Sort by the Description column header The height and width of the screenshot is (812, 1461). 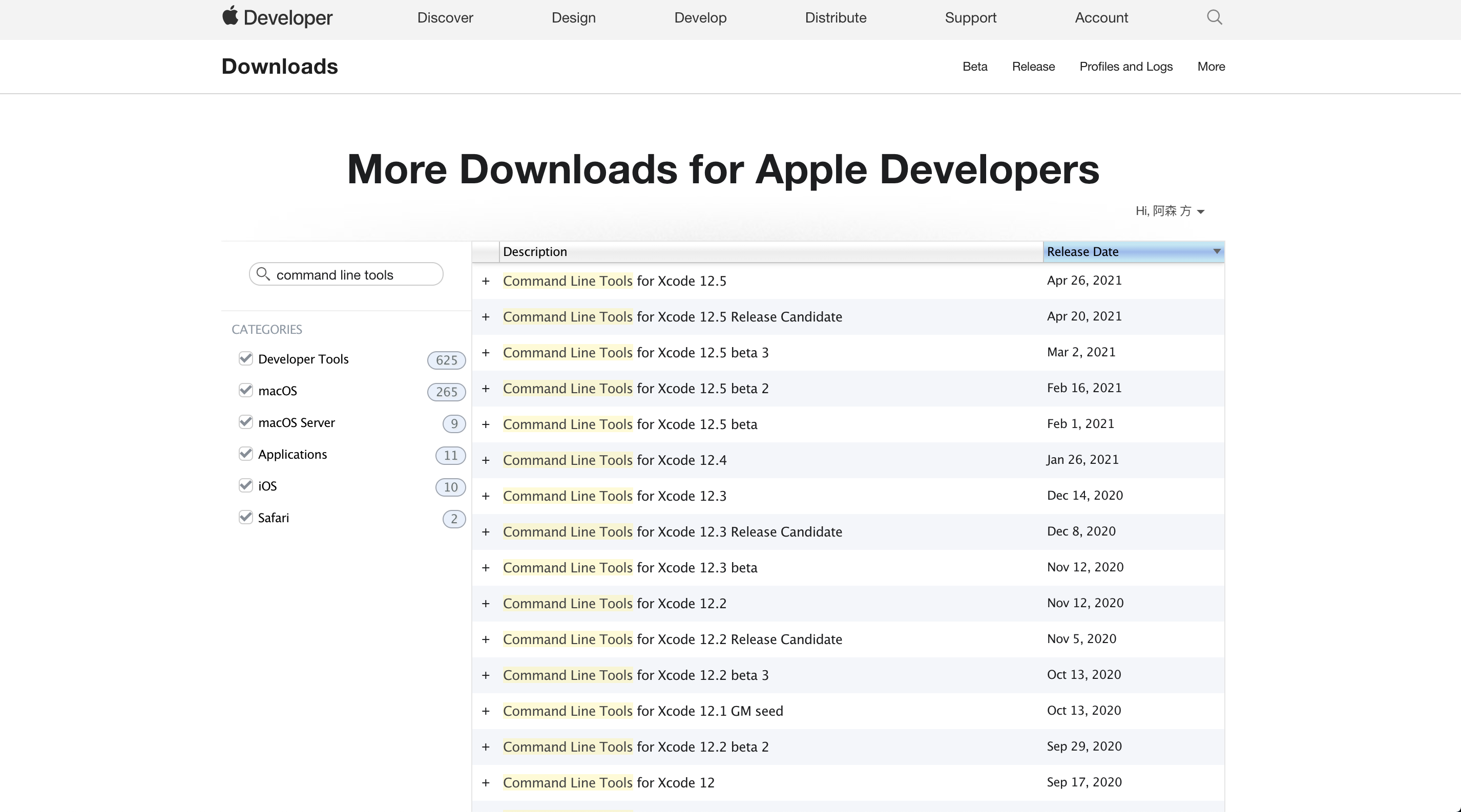click(x=771, y=251)
